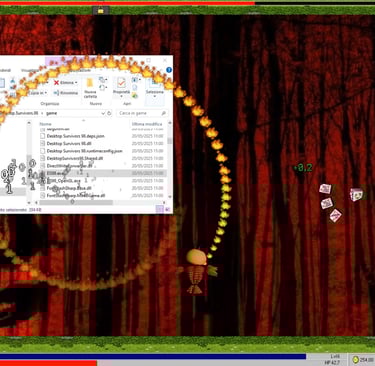Screen dimensions: 375x366
Task: Open the blue help icon in Explorer
Action: [169, 70]
